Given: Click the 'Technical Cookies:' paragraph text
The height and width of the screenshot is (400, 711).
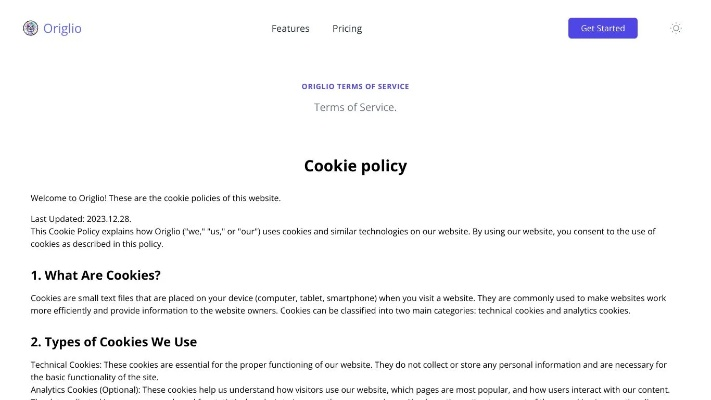Looking at the screenshot, I should click(340, 365).
